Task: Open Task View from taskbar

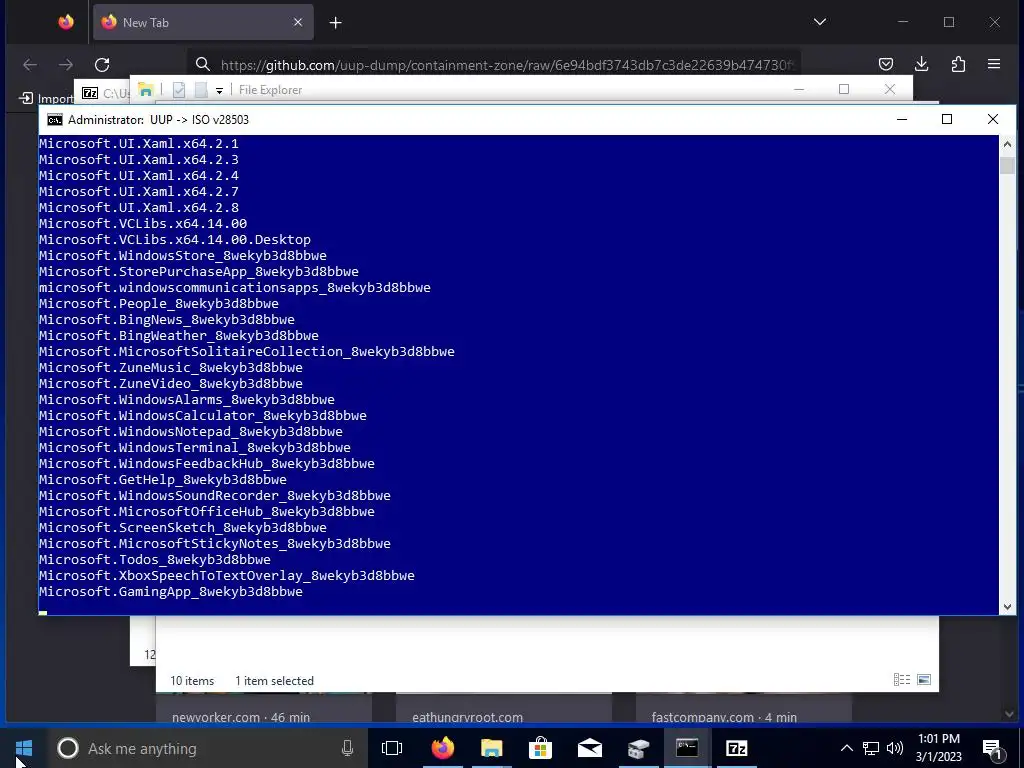Action: click(x=392, y=748)
